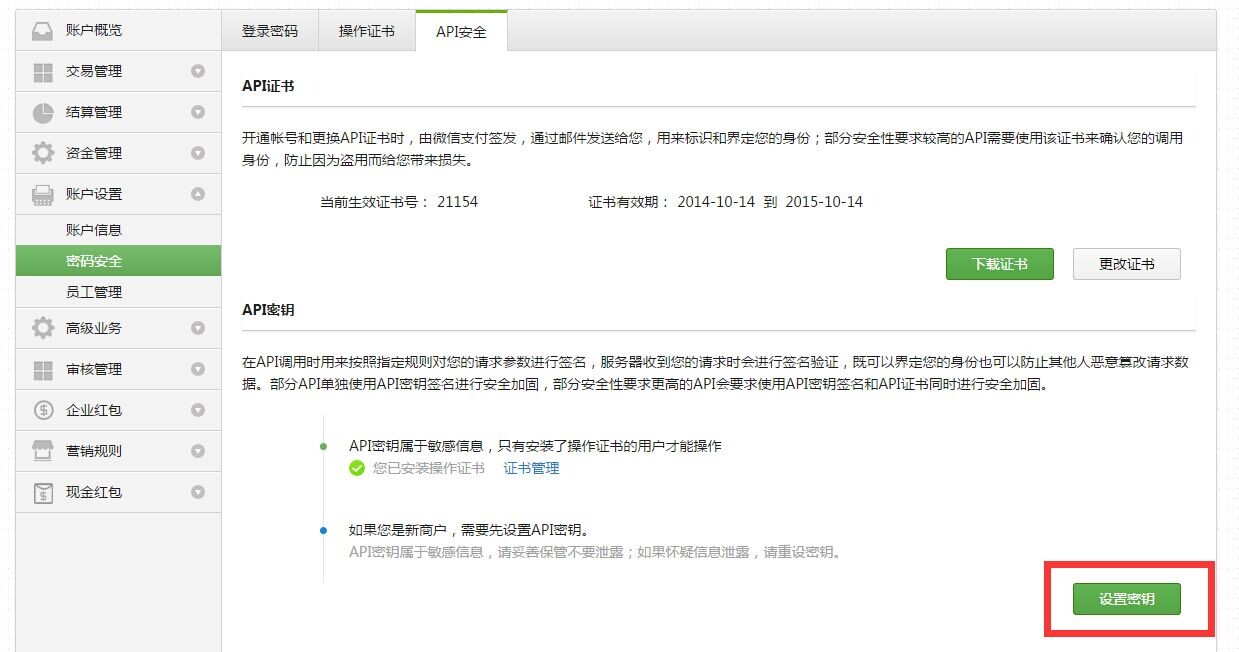Switch to the 登录密码 tab
The width and height of the screenshot is (1239, 652).
(x=270, y=31)
